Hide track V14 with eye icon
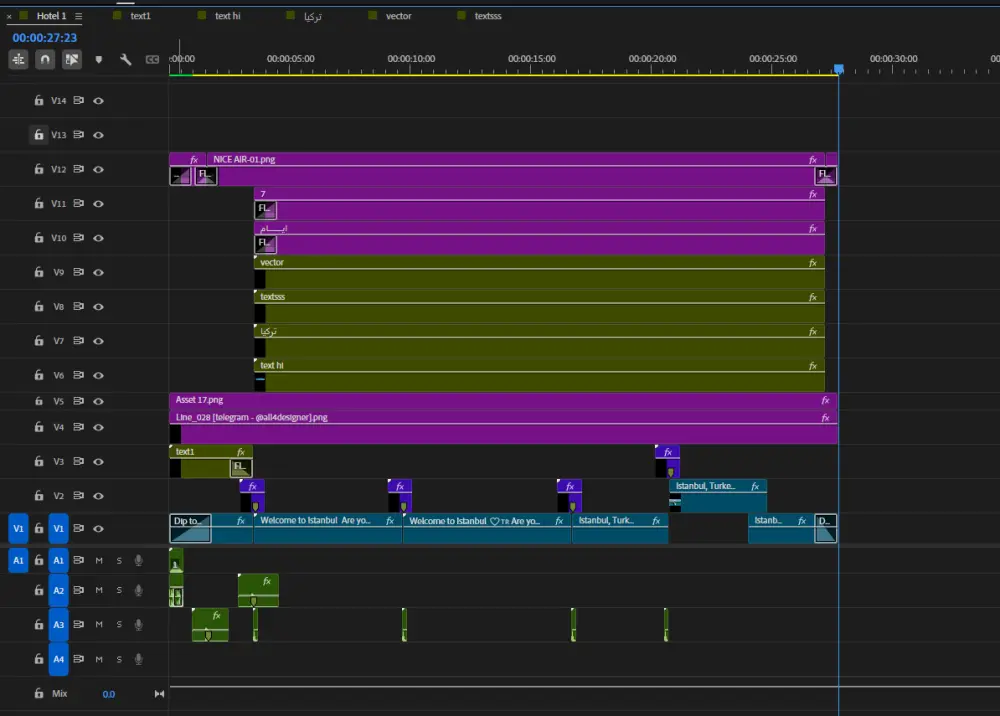The width and height of the screenshot is (1000, 716). pos(98,101)
